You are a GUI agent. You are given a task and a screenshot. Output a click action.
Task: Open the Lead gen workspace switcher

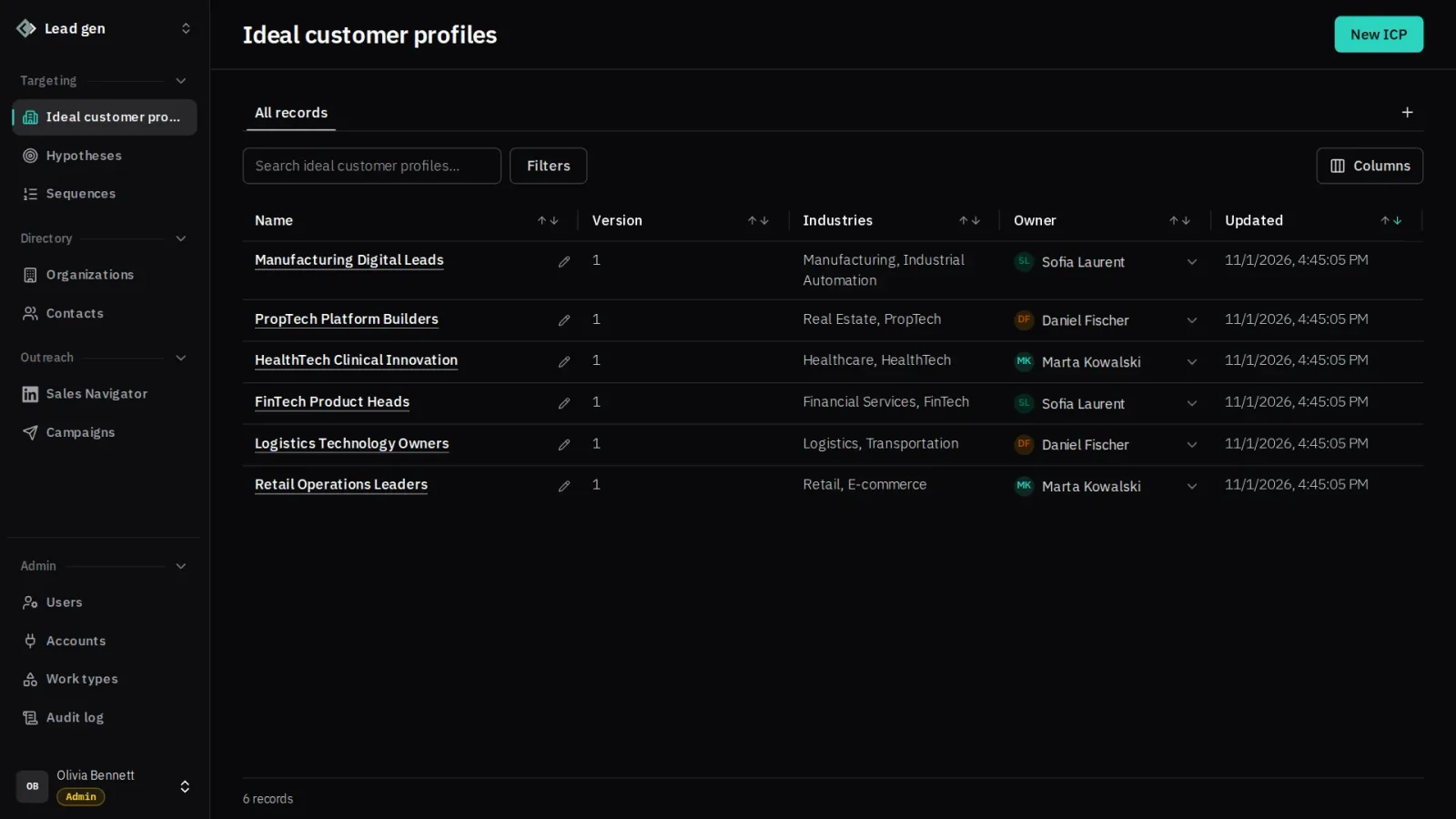point(105,28)
